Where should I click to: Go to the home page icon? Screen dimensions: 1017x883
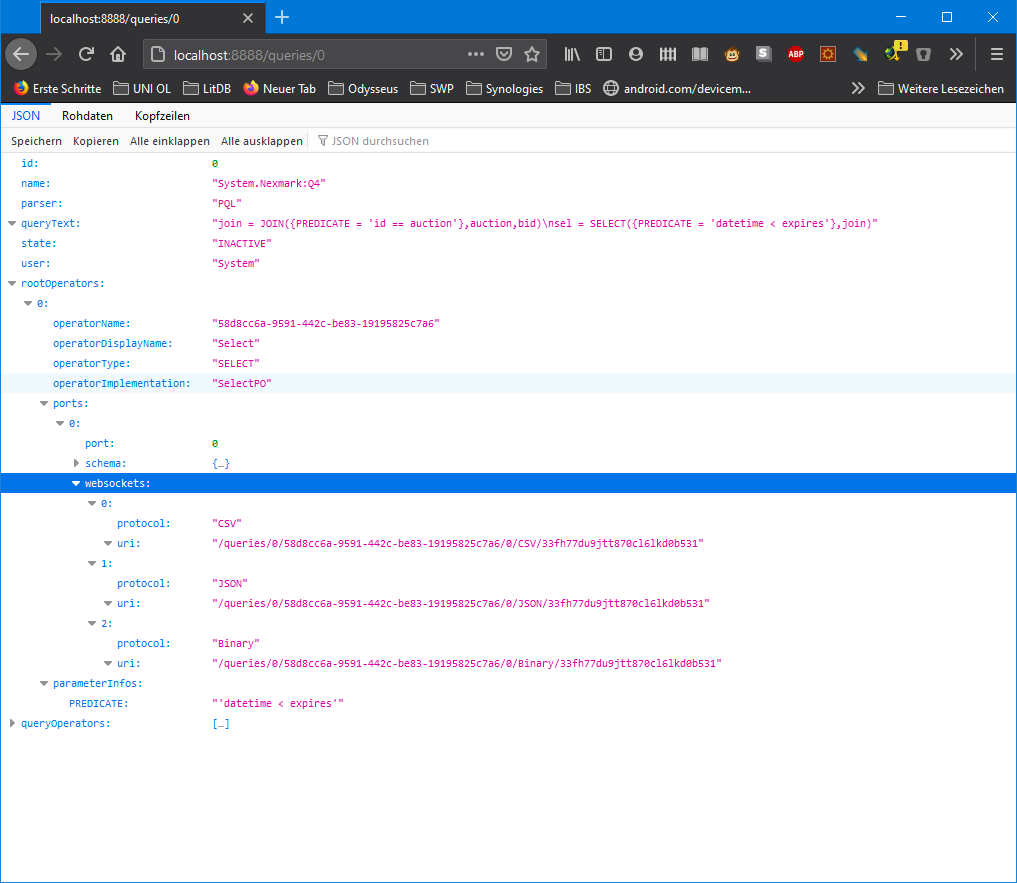coord(118,54)
